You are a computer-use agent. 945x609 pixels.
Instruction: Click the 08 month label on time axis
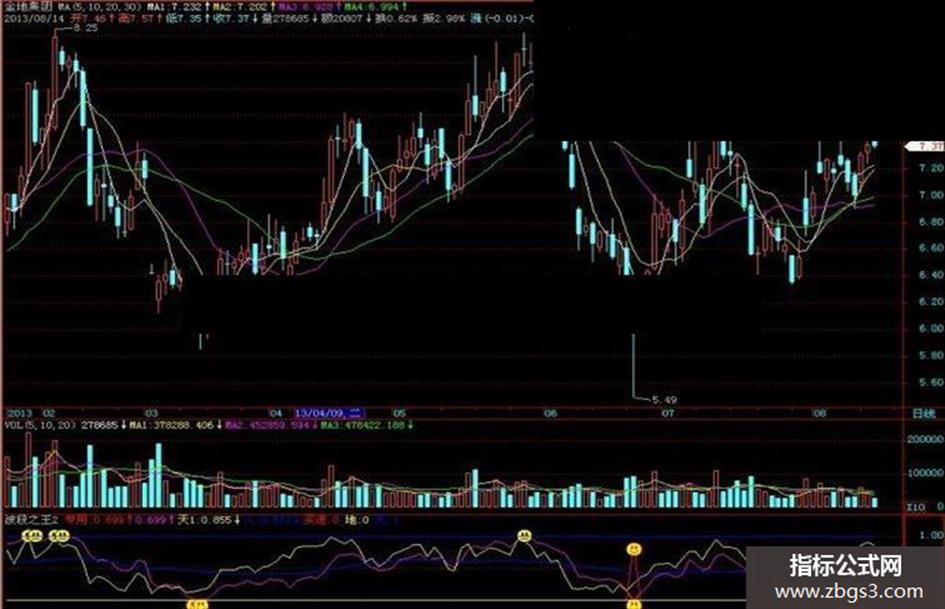pyautogui.click(x=820, y=414)
